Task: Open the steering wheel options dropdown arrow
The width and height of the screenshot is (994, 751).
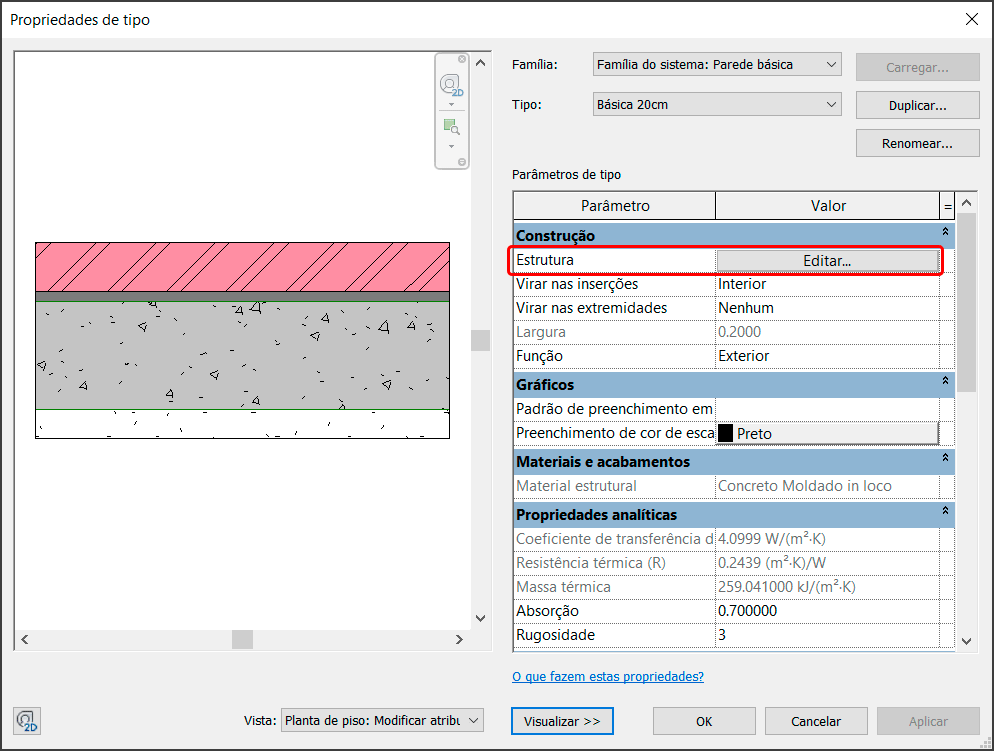Action: 451,104
